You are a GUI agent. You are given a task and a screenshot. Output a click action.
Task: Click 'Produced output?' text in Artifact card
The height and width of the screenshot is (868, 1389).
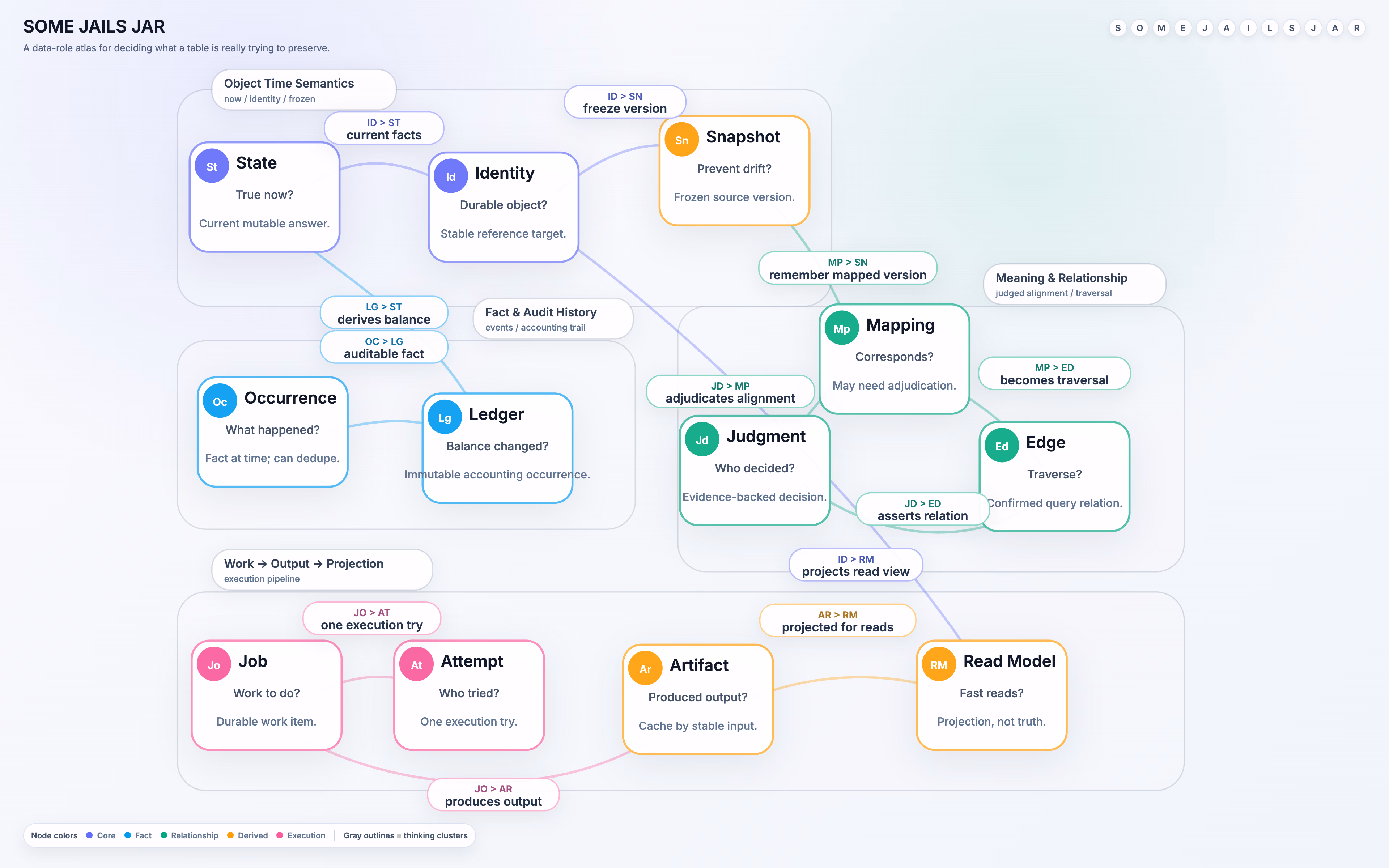[x=698, y=697]
